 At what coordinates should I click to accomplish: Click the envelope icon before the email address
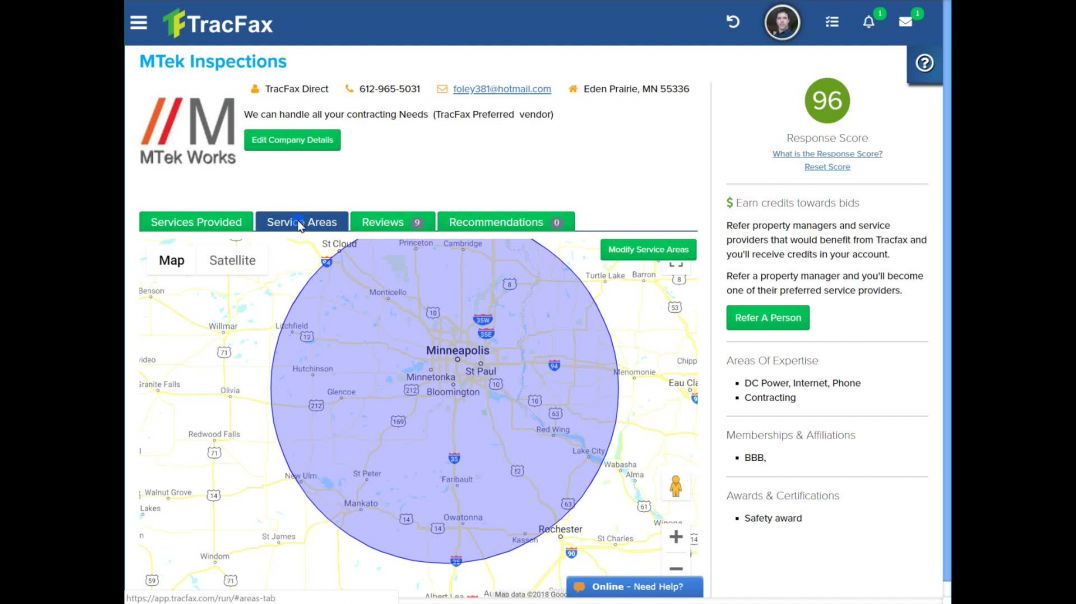442,89
